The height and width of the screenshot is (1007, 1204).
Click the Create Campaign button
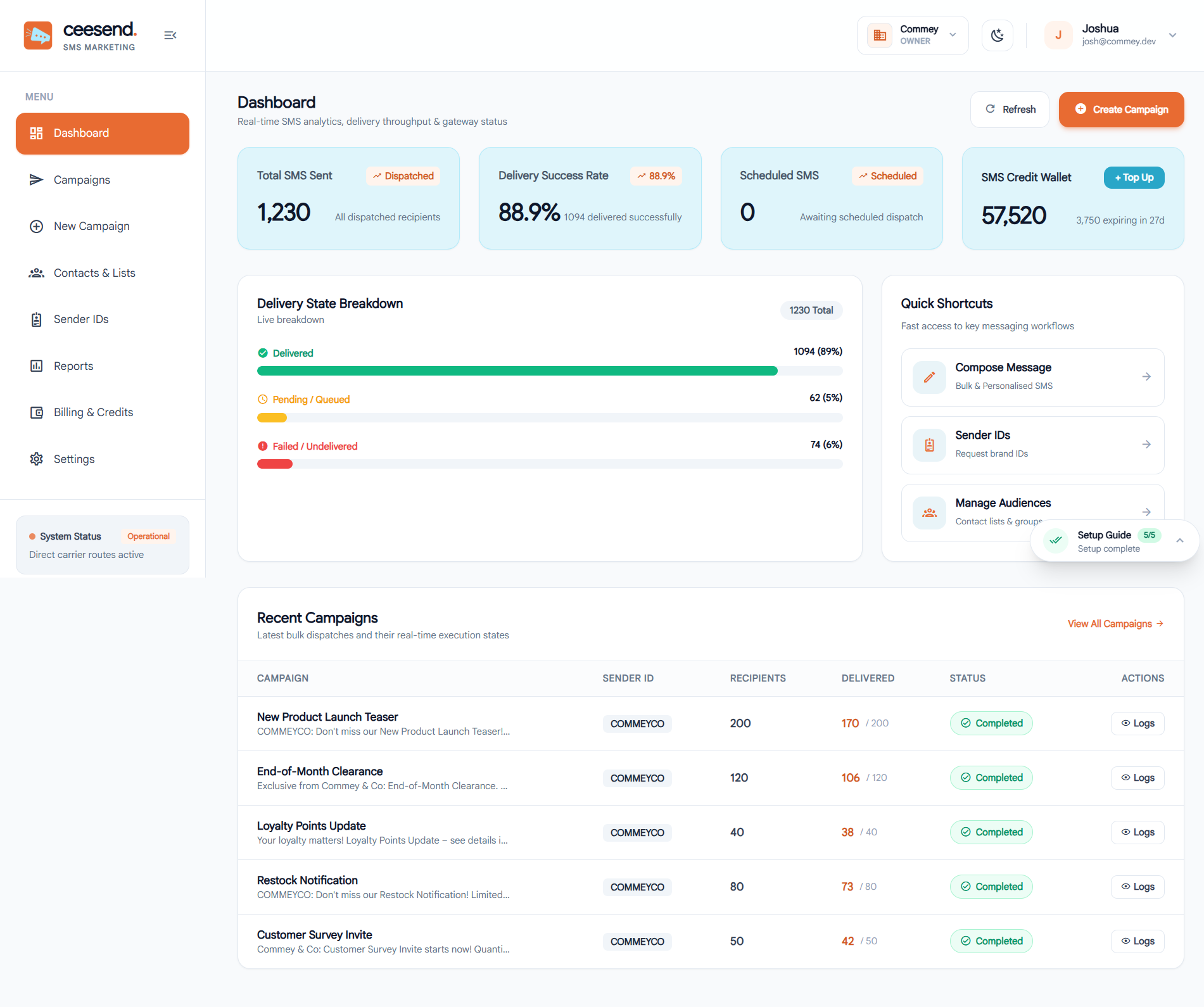pos(1121,110)
